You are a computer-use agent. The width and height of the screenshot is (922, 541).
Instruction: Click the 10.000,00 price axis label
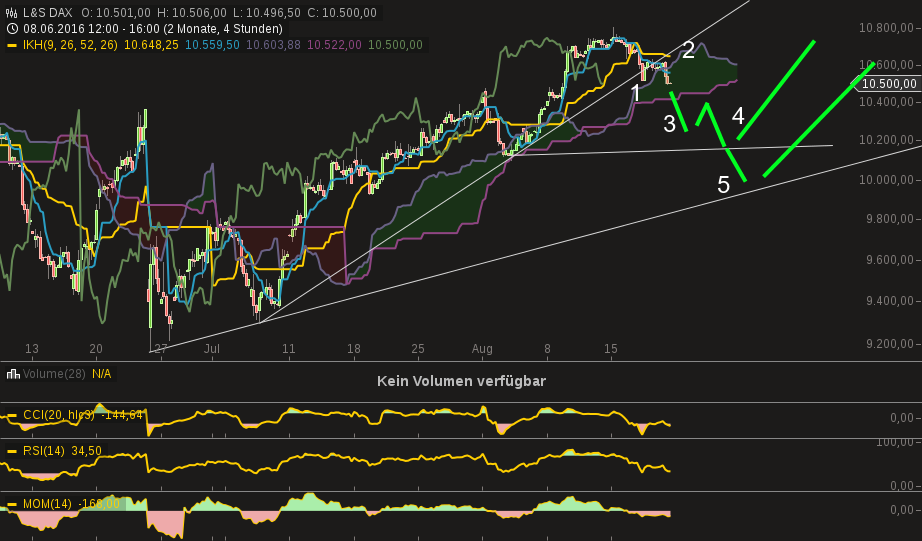point(886,180)
